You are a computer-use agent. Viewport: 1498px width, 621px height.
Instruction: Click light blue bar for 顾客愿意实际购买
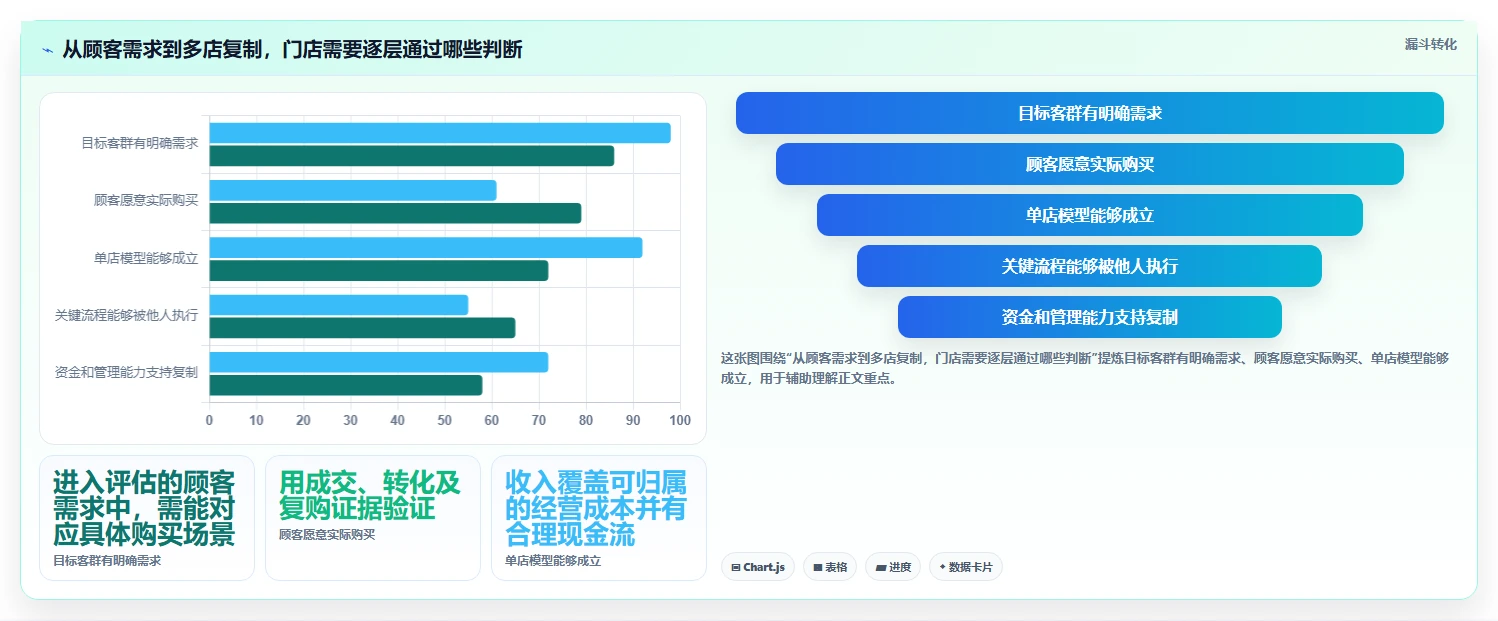point(353,190)
